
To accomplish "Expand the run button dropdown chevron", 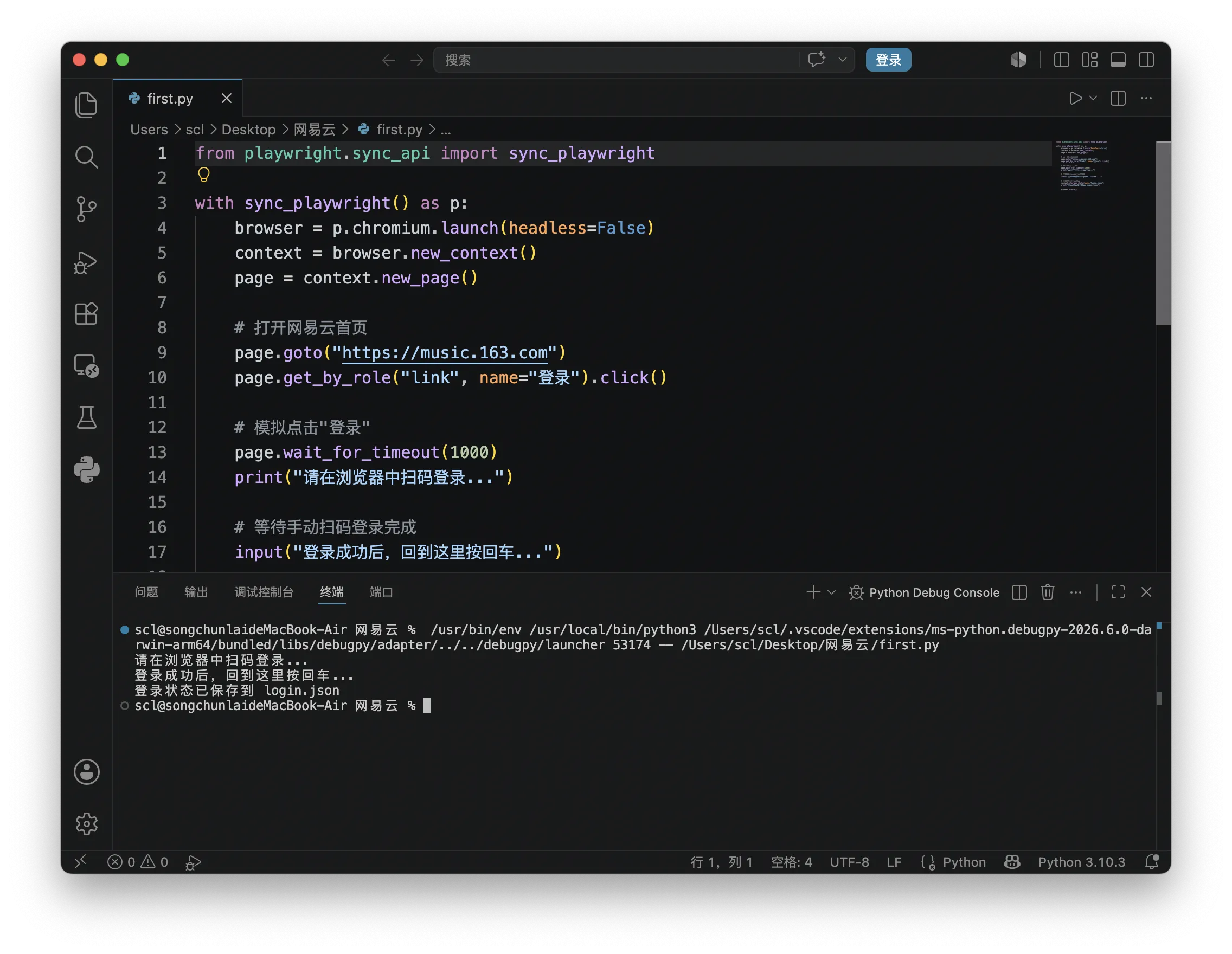I will coord(1093,98).
